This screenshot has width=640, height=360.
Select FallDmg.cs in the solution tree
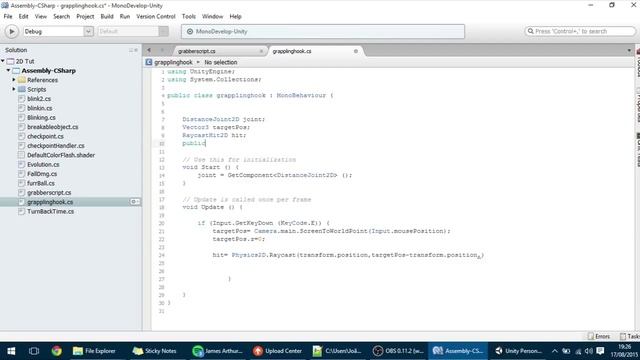[x=42, y=174]
